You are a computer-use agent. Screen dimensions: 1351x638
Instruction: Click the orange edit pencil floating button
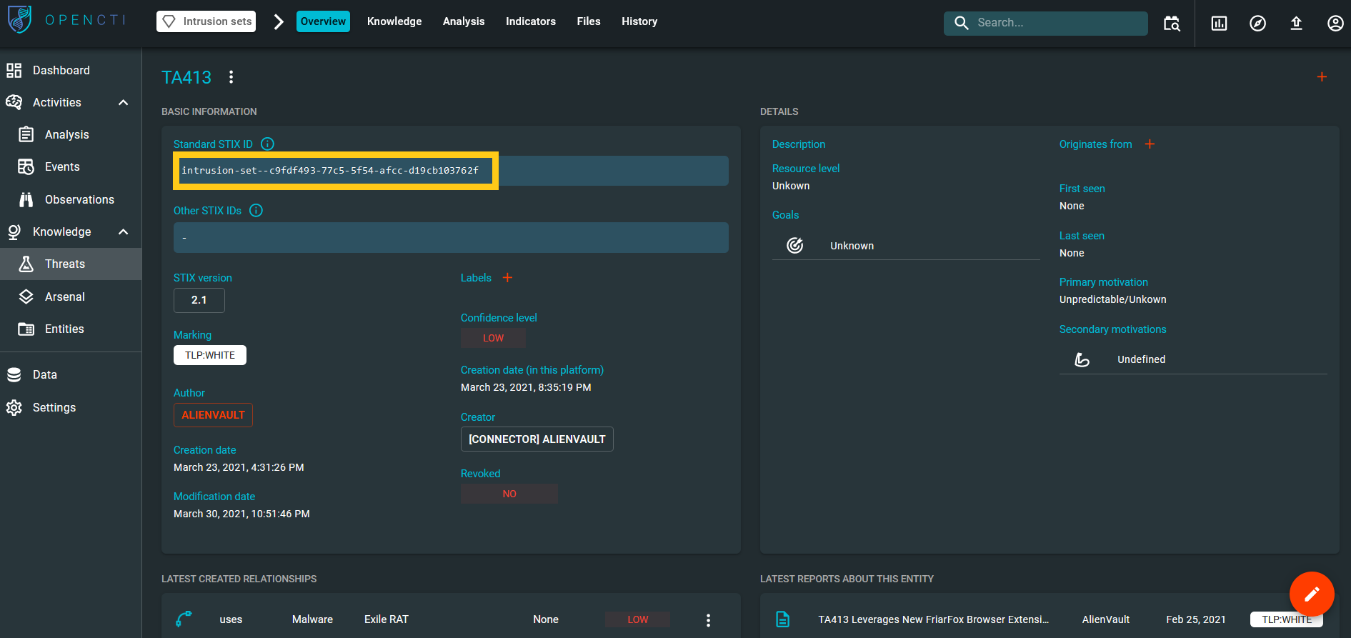1312,594
